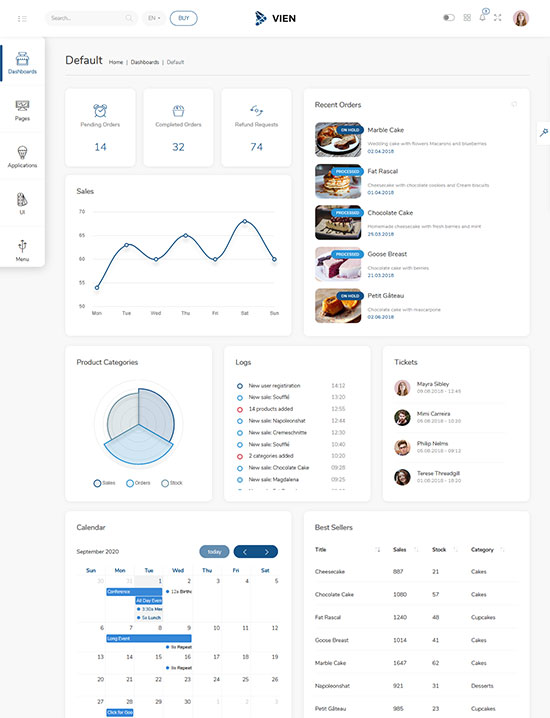Go to Dashboards breadcrumb link
This screenshot has height=718, width=550.
(x=145, y=62)
